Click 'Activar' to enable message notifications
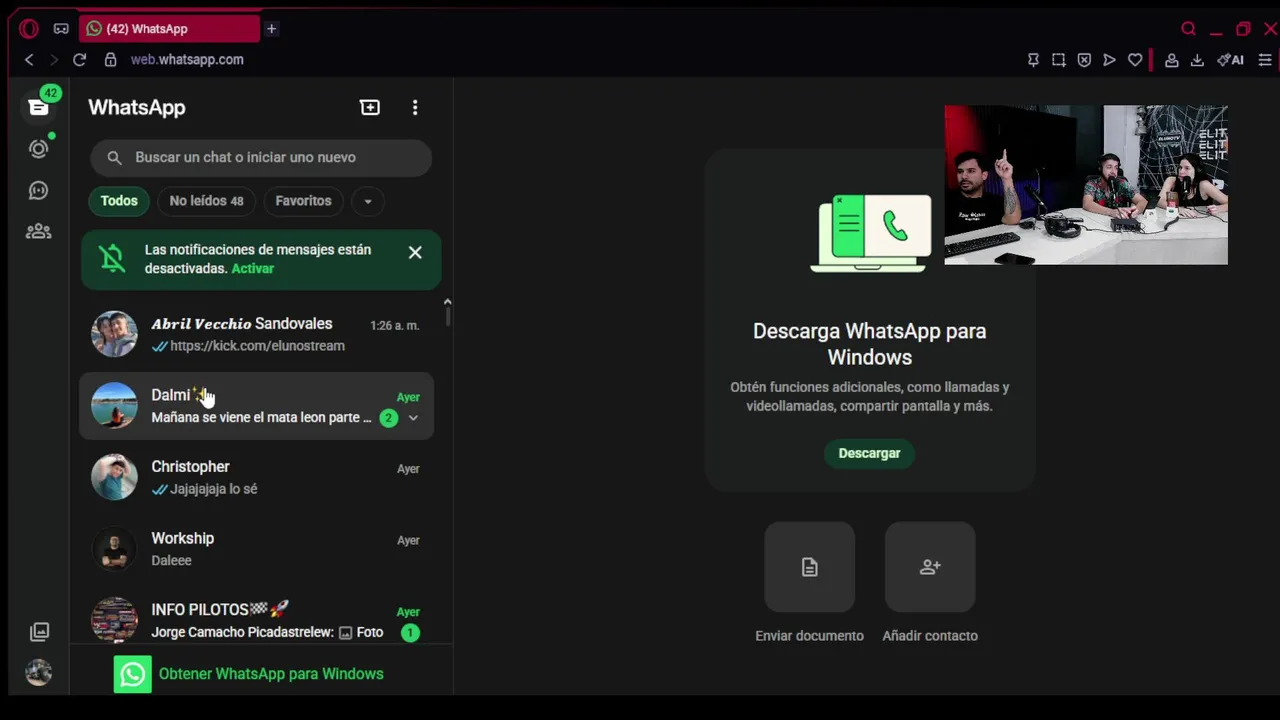Screen dimensions: 1280x720 pyautogui.click(x=252, y=268)
